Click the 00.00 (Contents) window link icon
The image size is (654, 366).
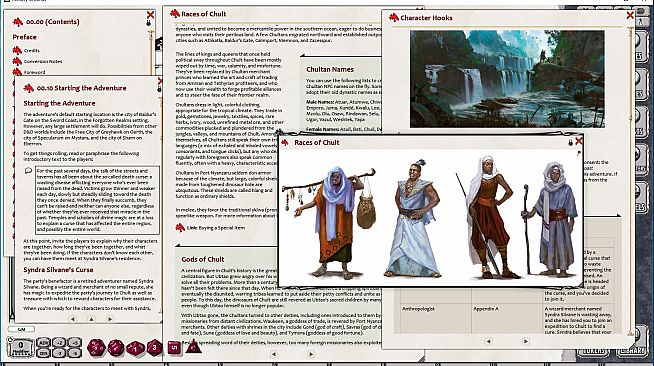point(18,22)
